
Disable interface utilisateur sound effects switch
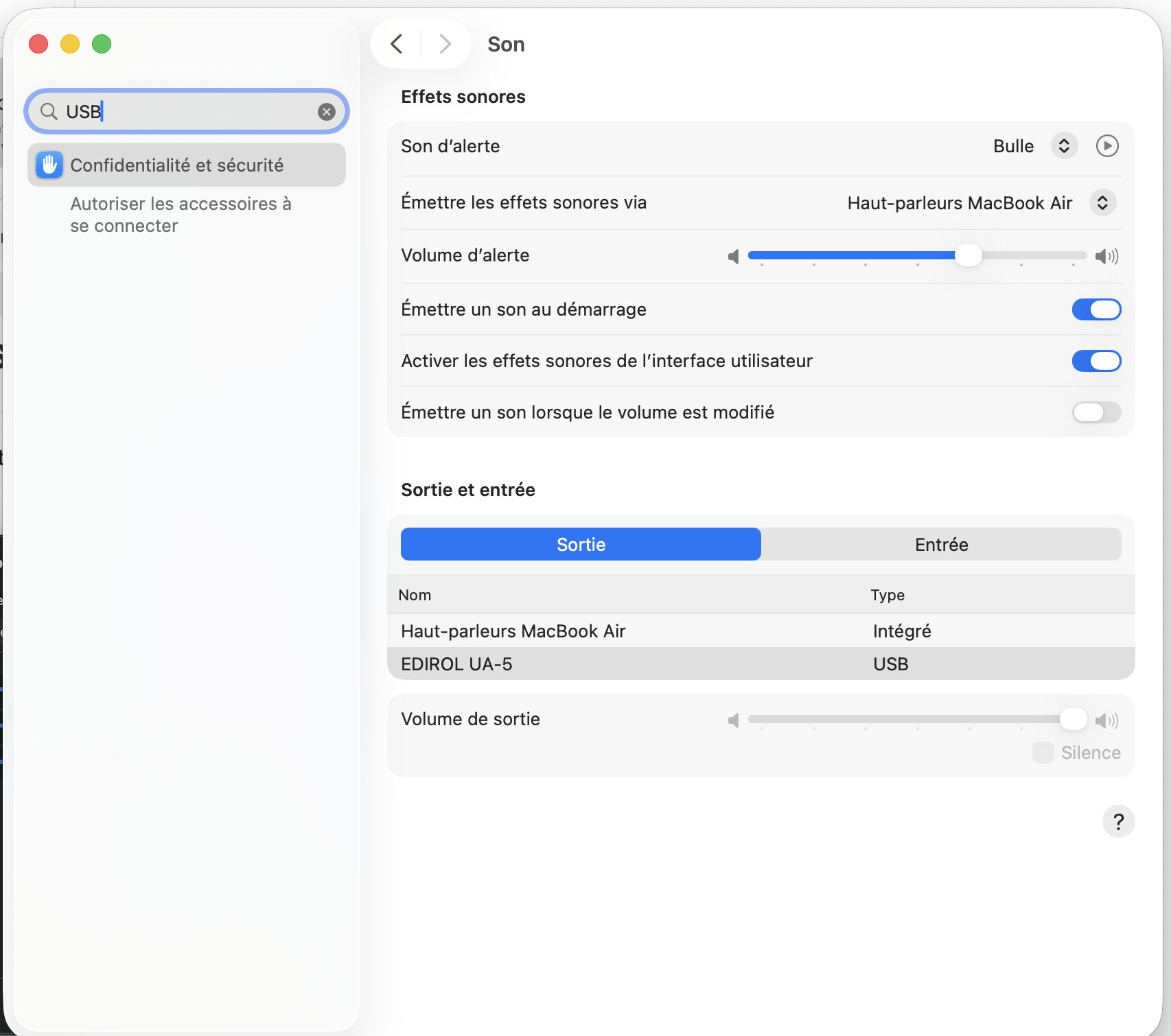pos(1095,361)
